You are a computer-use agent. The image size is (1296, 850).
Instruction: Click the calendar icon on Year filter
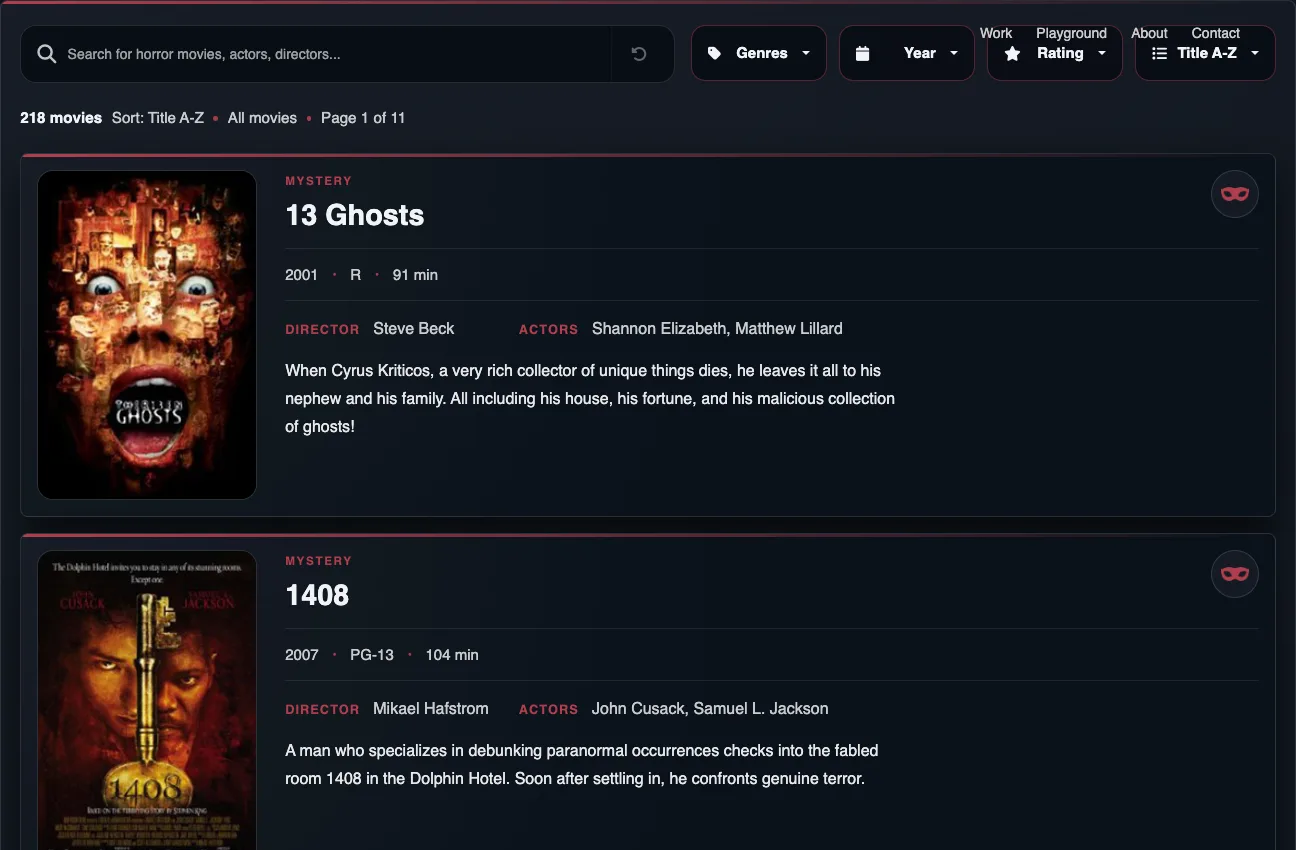click(862, 54)
